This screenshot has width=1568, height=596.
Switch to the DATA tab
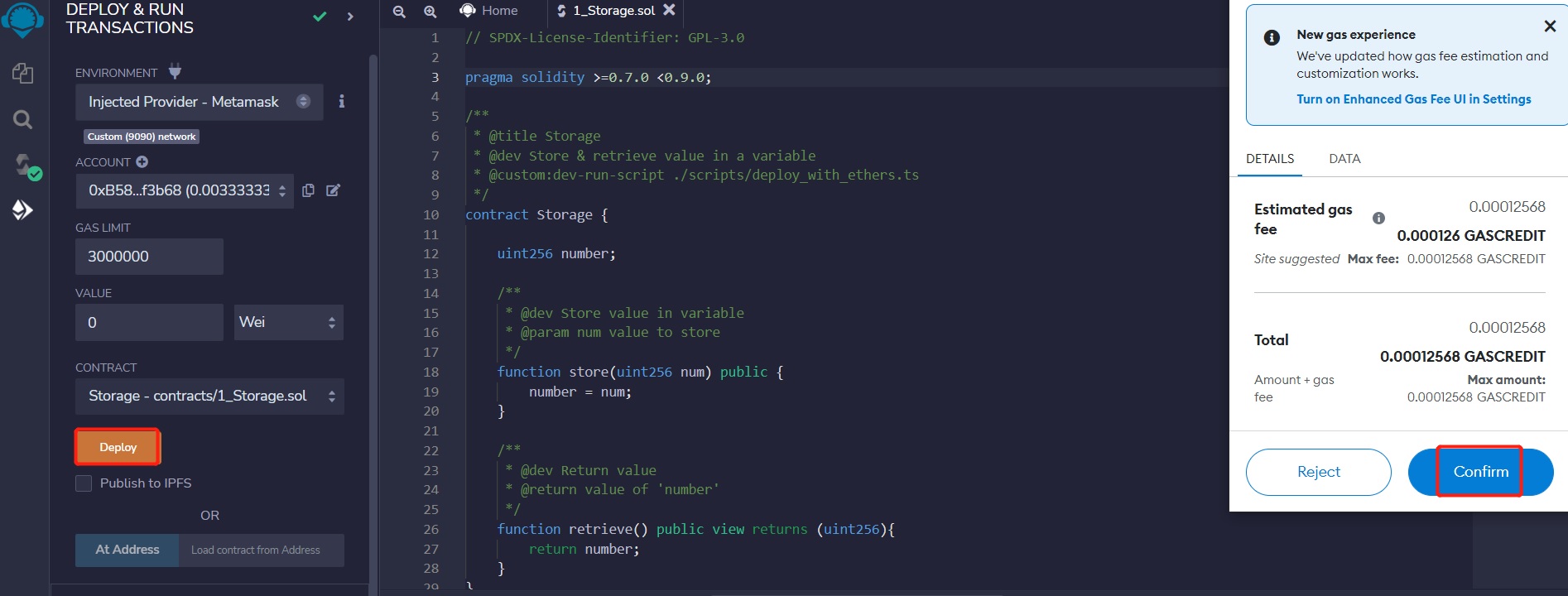pyautogui.click(x=1344, y=159)
